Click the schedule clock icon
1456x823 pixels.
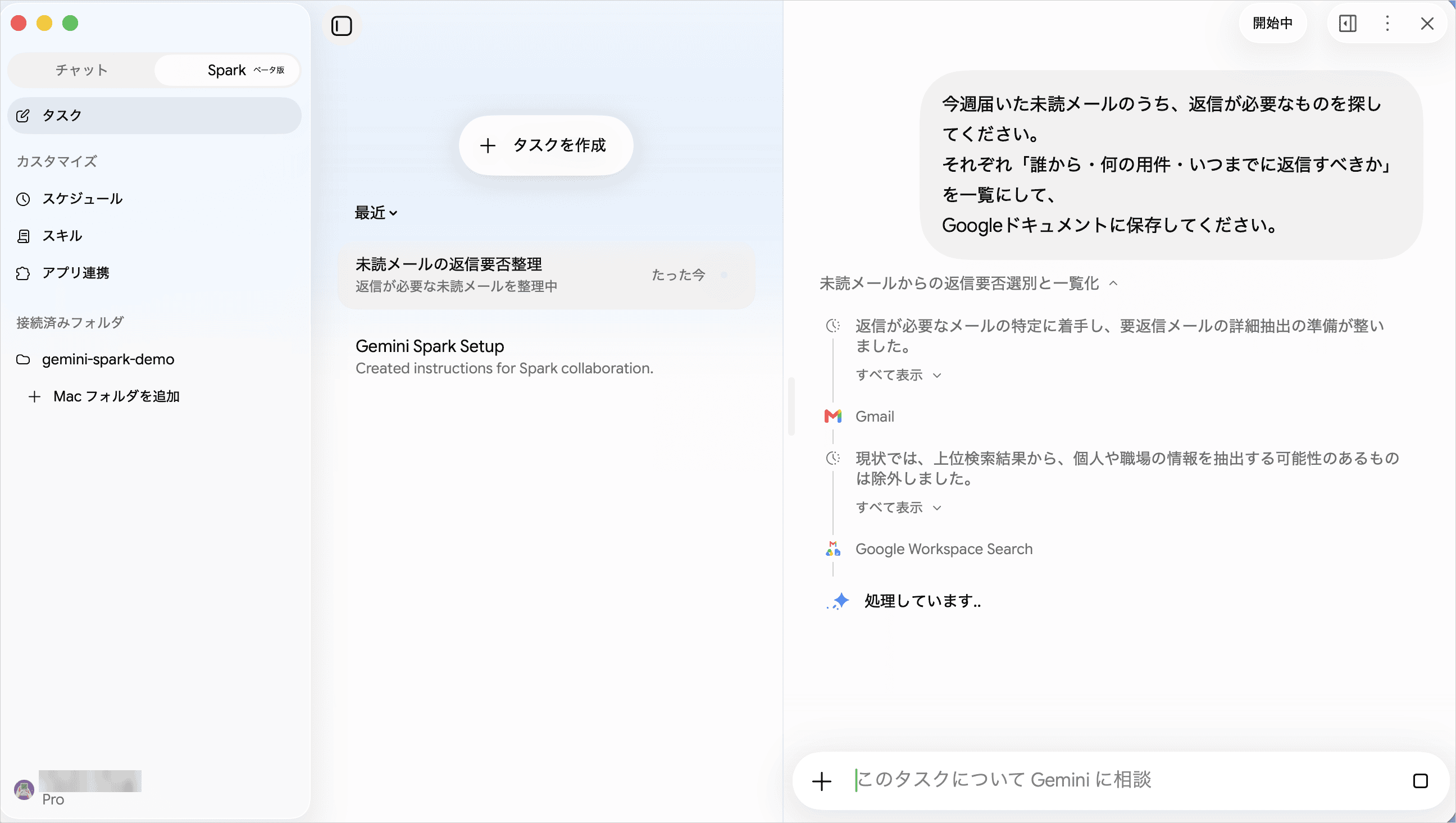[22, 199]
